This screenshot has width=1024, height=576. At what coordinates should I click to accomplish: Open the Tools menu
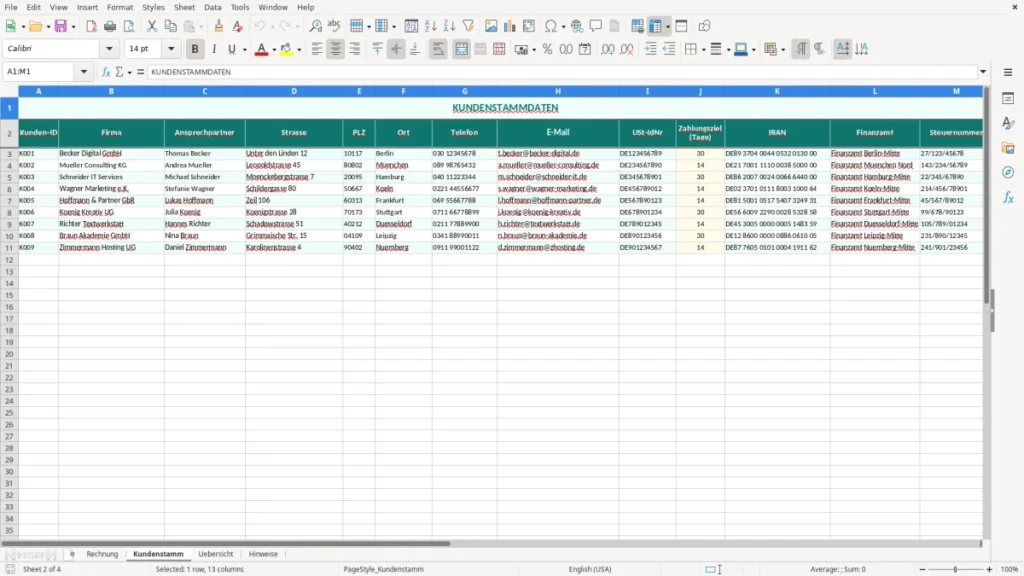[240, 7]
